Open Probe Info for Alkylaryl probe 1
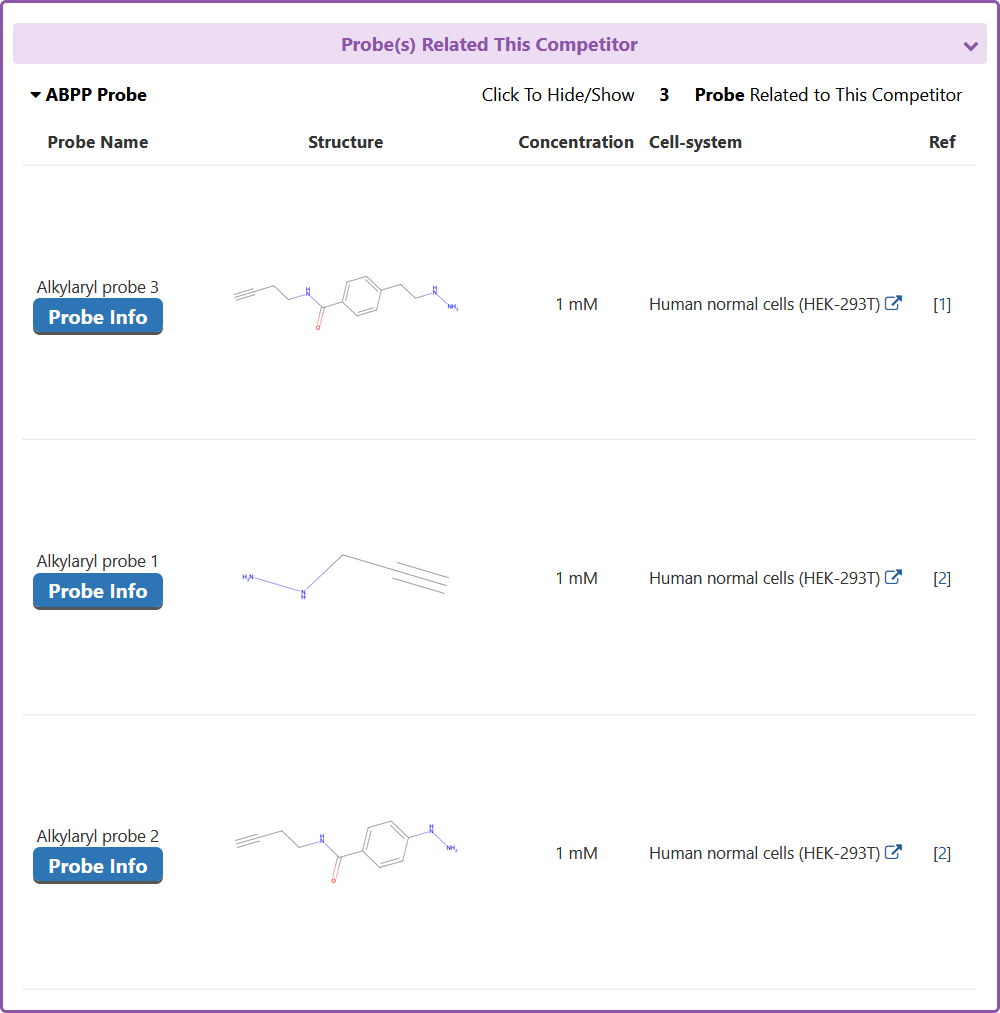This screenshot has height=1013, width=1000. pyautogui.click(x=98, y=591)
